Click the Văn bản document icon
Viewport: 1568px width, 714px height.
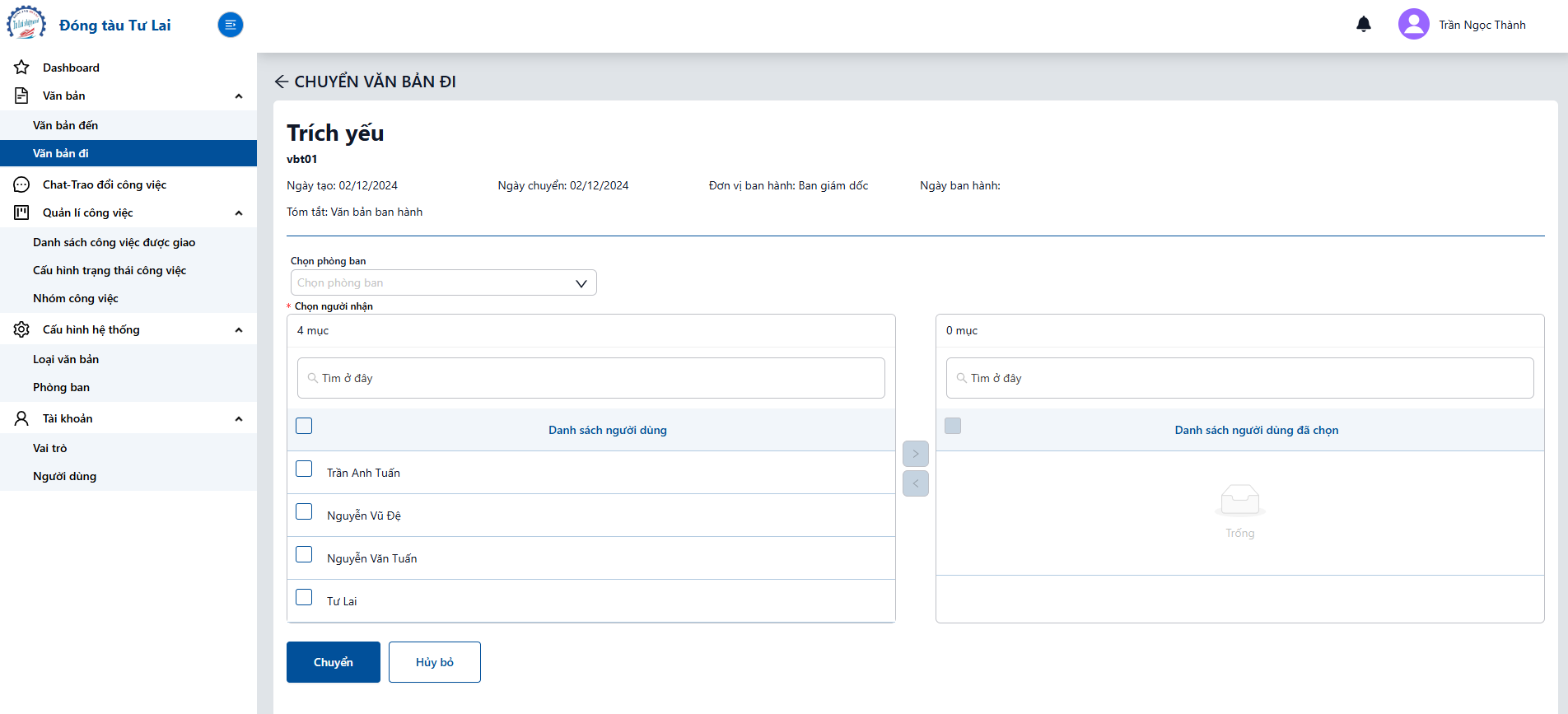[21, 96]
